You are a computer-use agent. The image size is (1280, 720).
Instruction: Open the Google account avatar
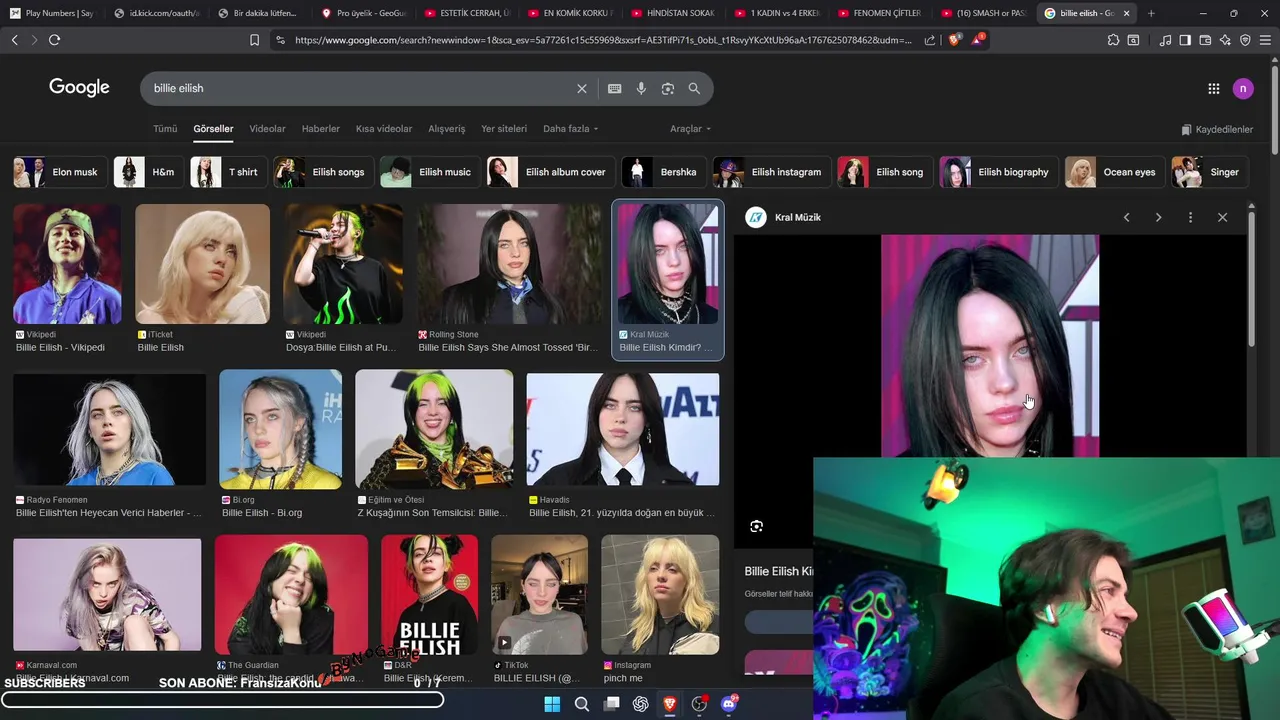pos(1243,88)
